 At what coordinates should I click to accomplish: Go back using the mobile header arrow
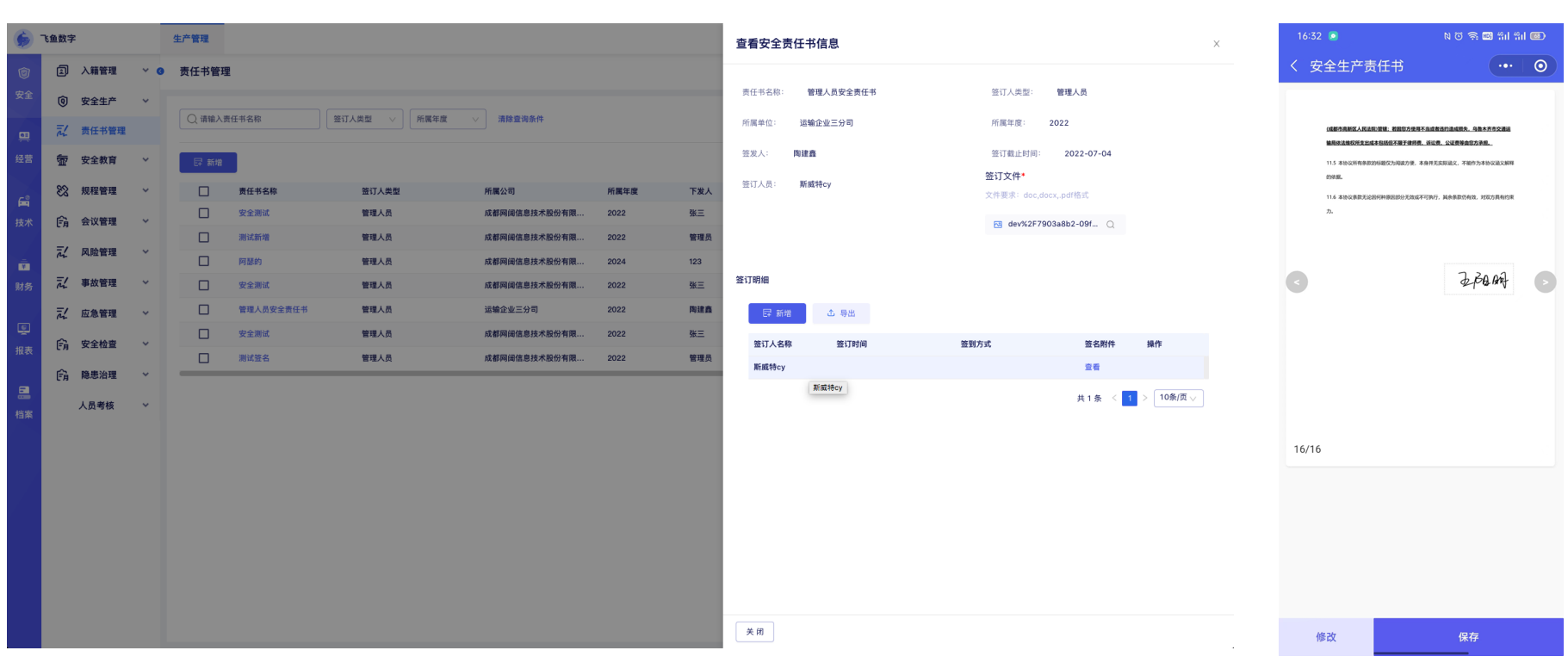coord(1293,66)
